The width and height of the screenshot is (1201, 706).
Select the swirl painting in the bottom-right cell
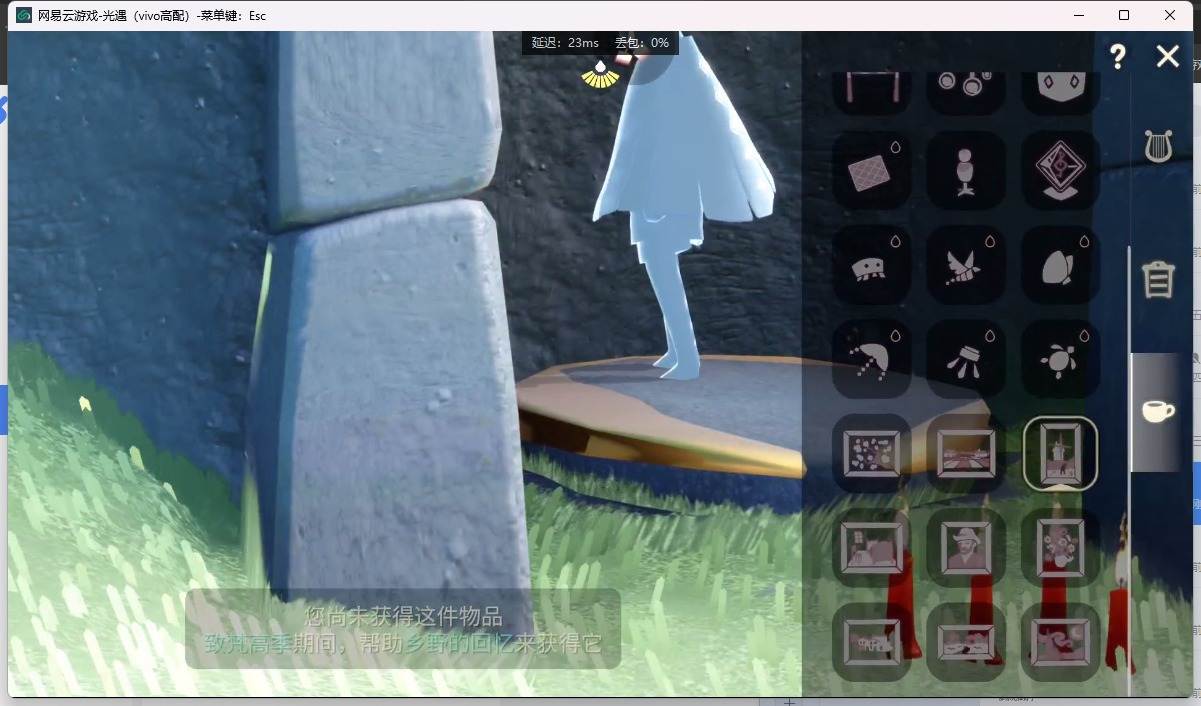coord(1061,642)
